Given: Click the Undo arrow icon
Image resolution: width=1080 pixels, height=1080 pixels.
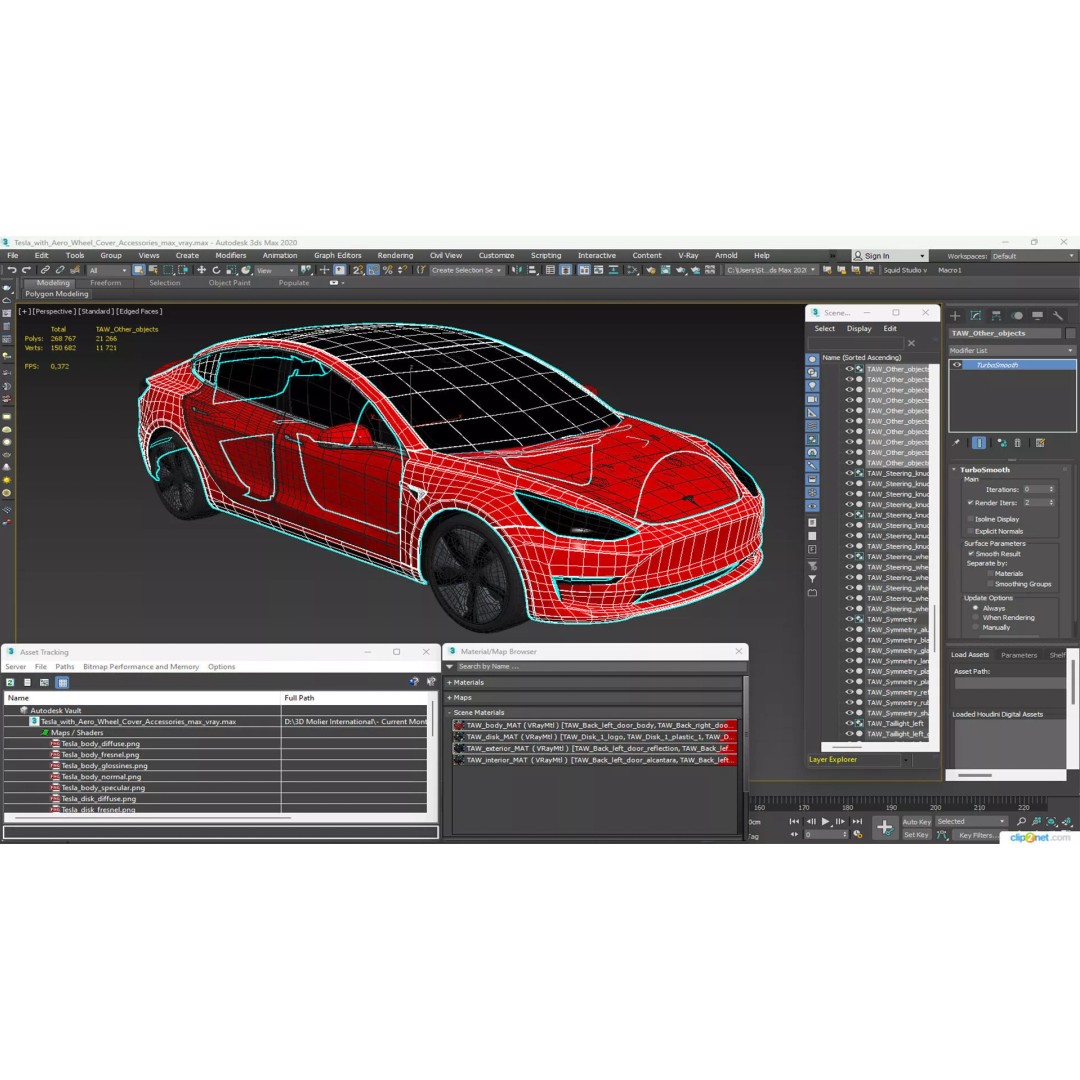Looking at the screenshot, I should pos(12,270).
